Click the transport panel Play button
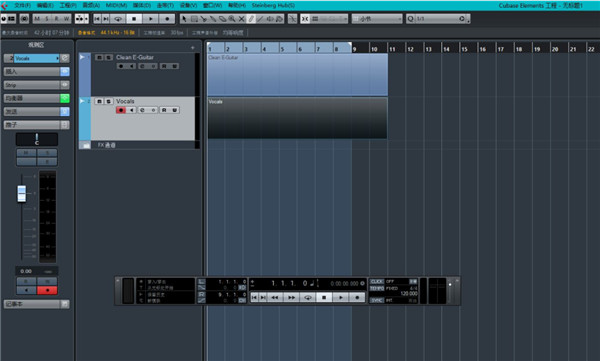This screenshot has width=600, height=361. [341, 297]
